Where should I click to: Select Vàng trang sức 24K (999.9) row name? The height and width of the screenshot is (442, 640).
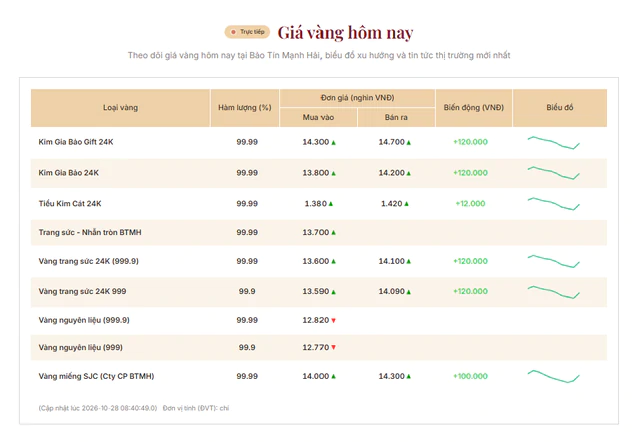click(x=89, y=261)
